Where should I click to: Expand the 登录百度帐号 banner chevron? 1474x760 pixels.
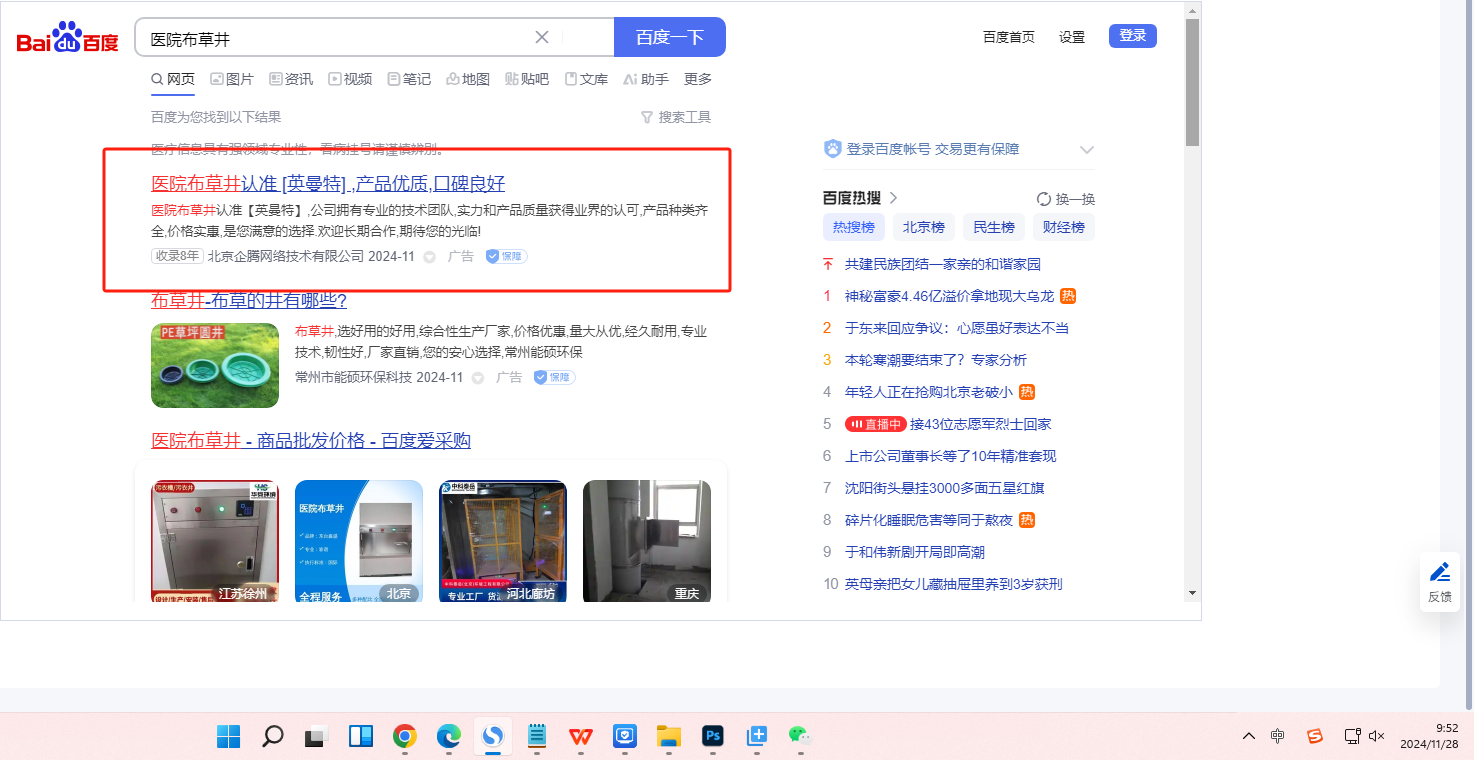pyautogui.click(x=1087, y=150)
